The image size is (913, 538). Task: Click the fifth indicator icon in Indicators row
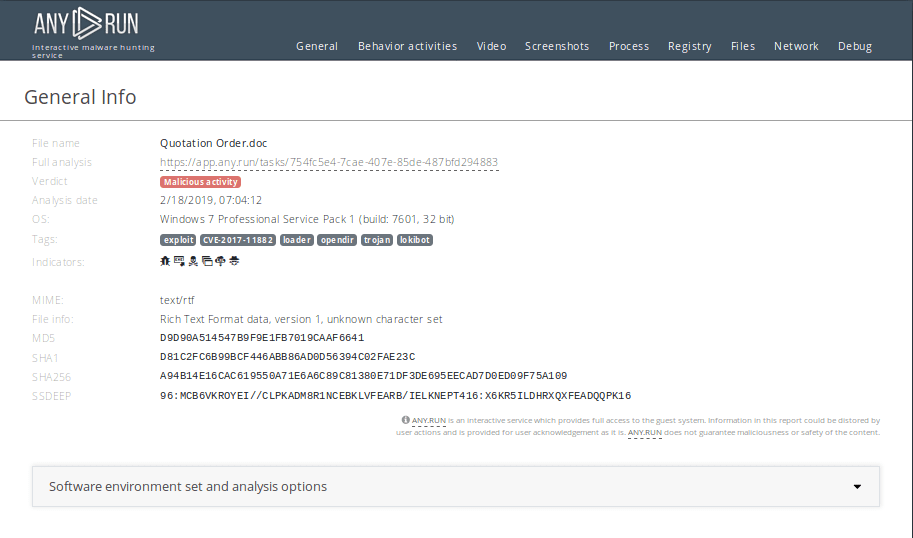(x=219, y=261)
